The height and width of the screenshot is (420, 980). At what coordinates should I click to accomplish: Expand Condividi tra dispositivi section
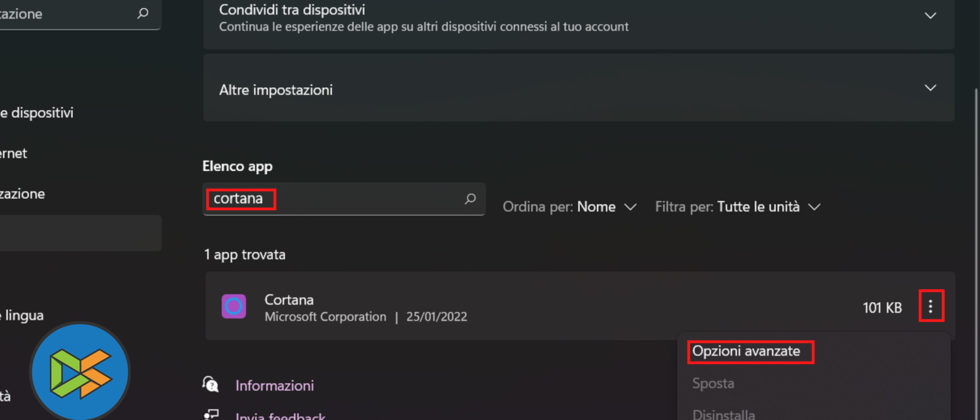tap(931, 16)
